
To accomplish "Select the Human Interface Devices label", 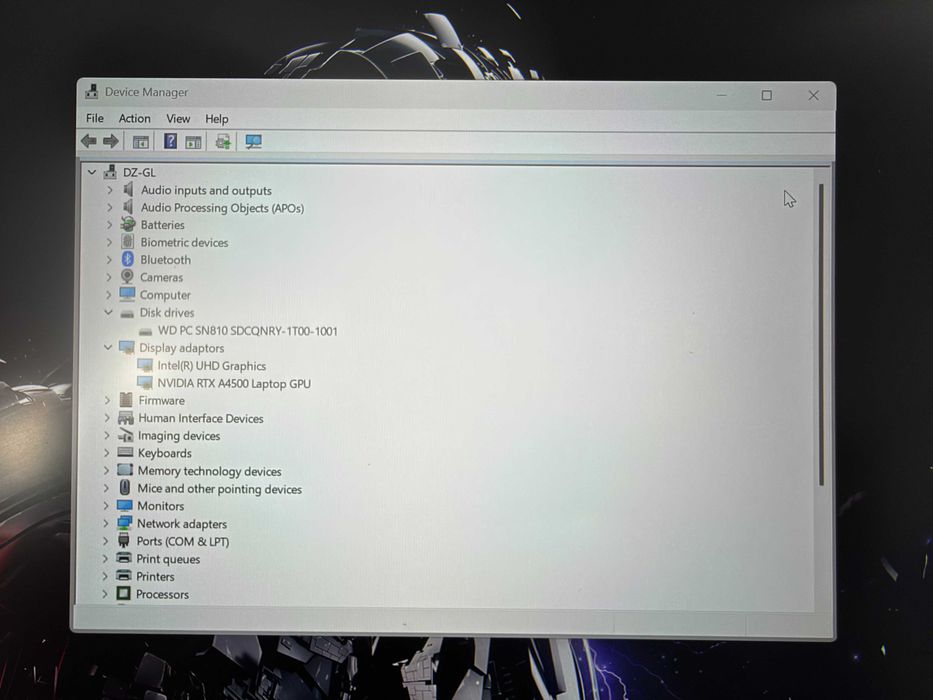I will click(x=201, y=418).
